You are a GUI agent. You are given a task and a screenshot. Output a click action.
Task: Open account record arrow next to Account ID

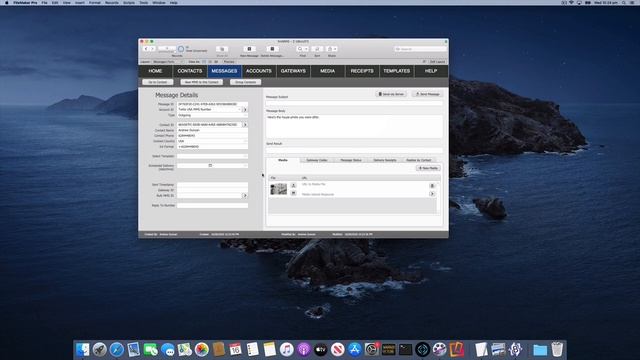click(245, 110)
